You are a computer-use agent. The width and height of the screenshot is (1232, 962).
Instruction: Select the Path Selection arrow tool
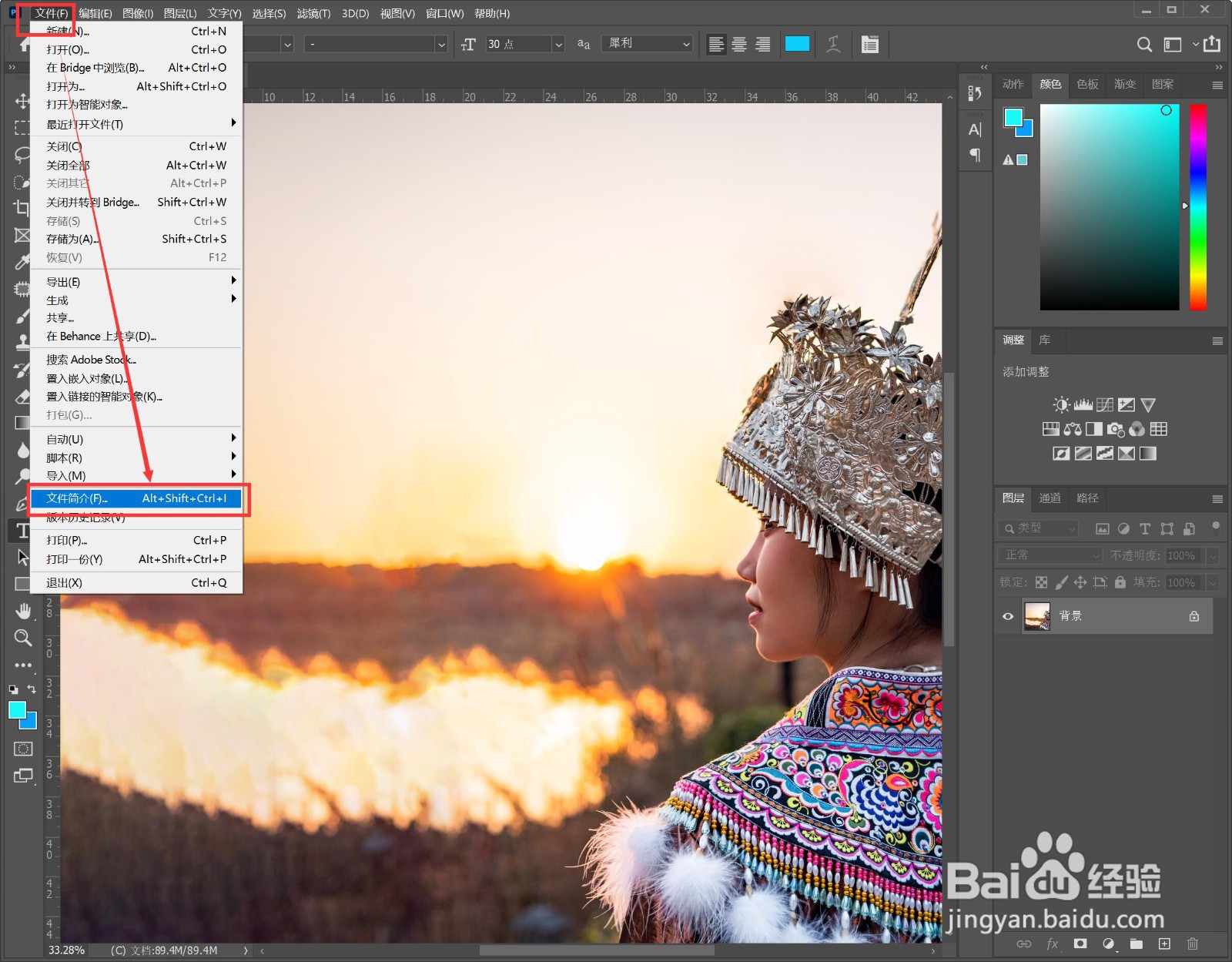tap(23, 557)
